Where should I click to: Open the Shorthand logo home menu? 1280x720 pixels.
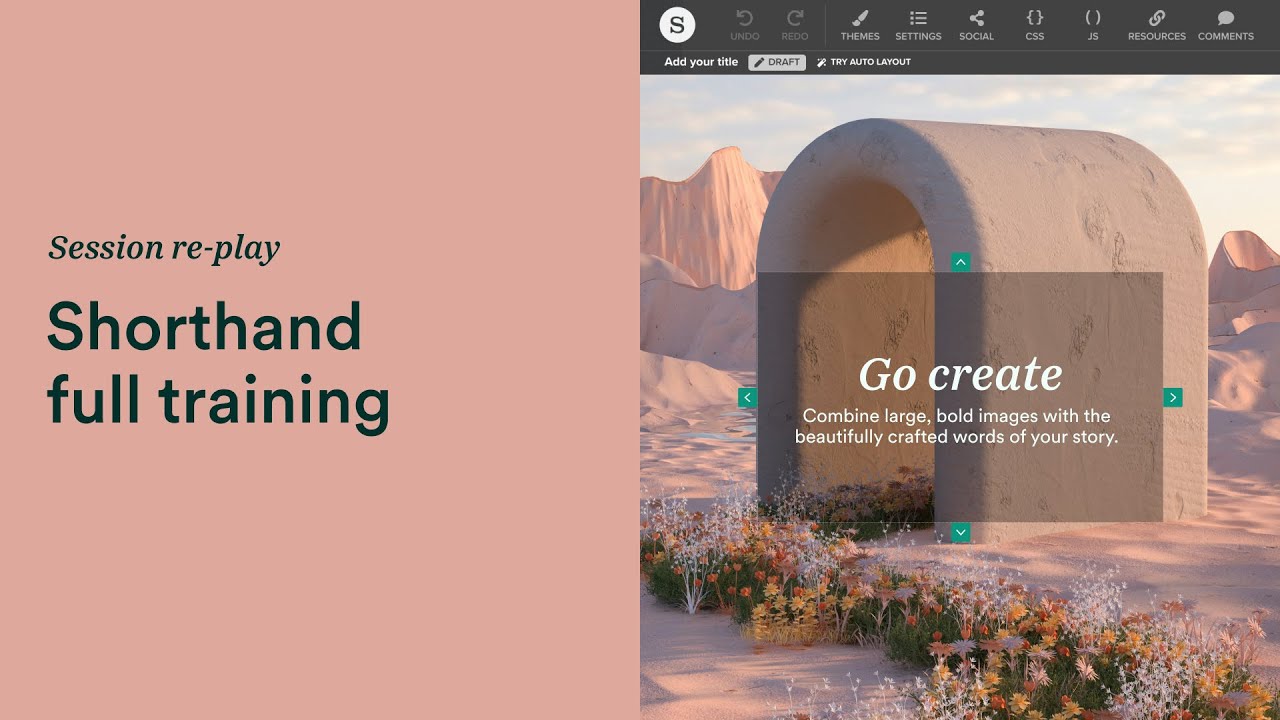tap(677, 25)
